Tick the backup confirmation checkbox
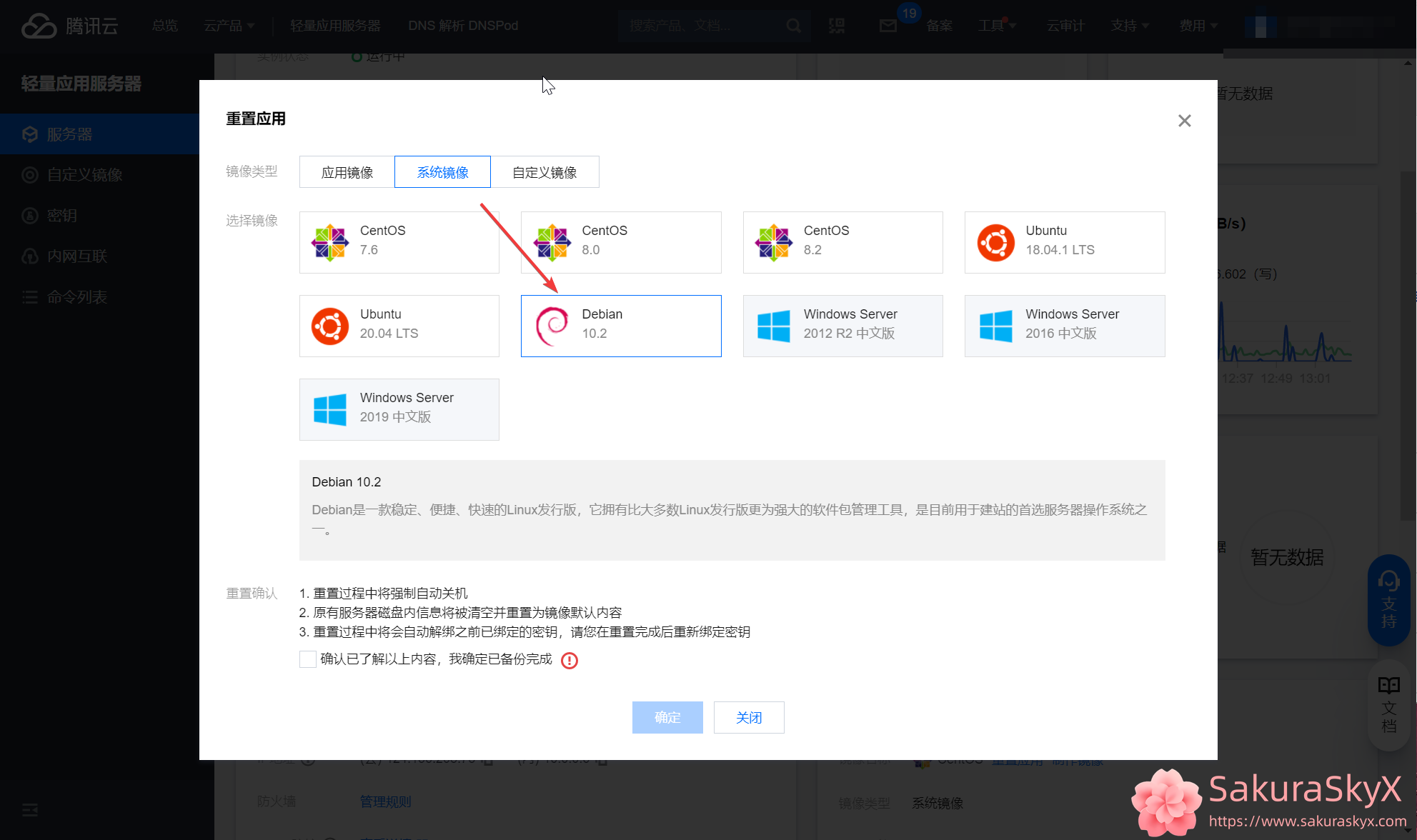Screen dimensions: 1417x840 point(308,659)
